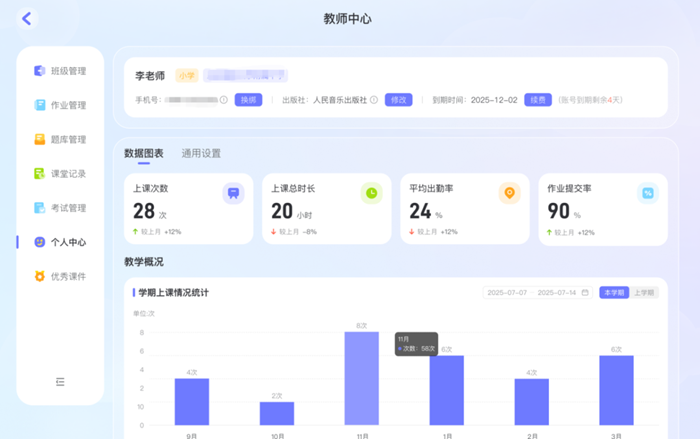Viewport: 700px width, 439px height.
Task: Click the start date 2025-07-07 field
Action: tap(507, 292)
